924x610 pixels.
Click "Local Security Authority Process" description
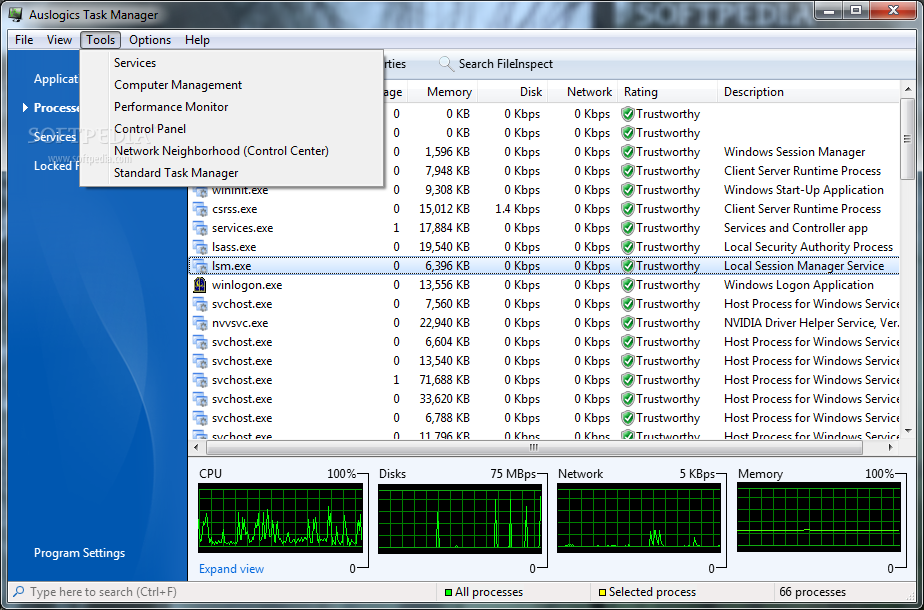click(808, 246)
